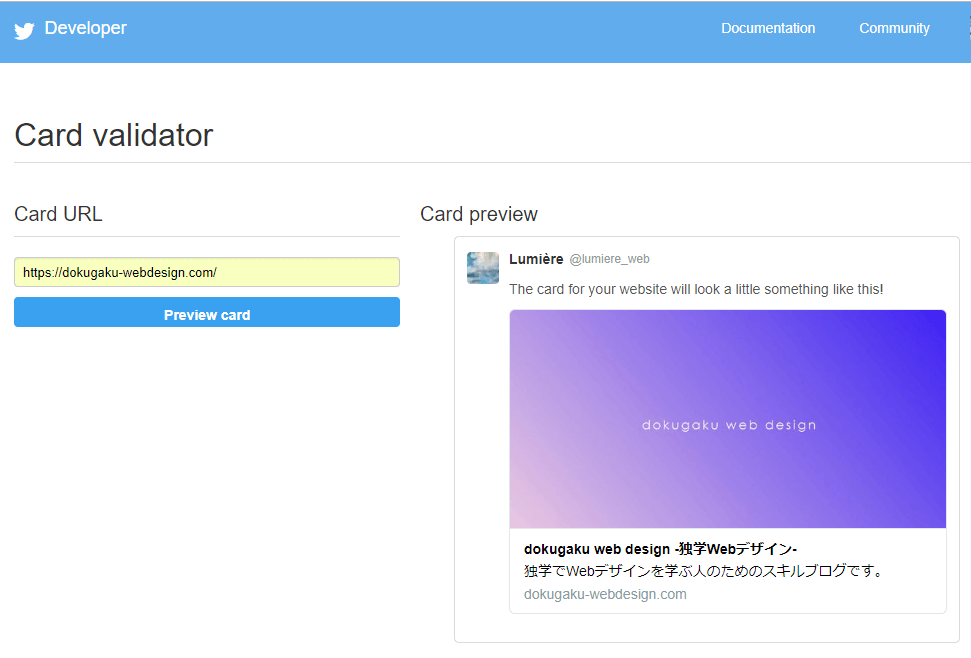
Task: Click the Card URL input field
Action: tap(207, 272)
